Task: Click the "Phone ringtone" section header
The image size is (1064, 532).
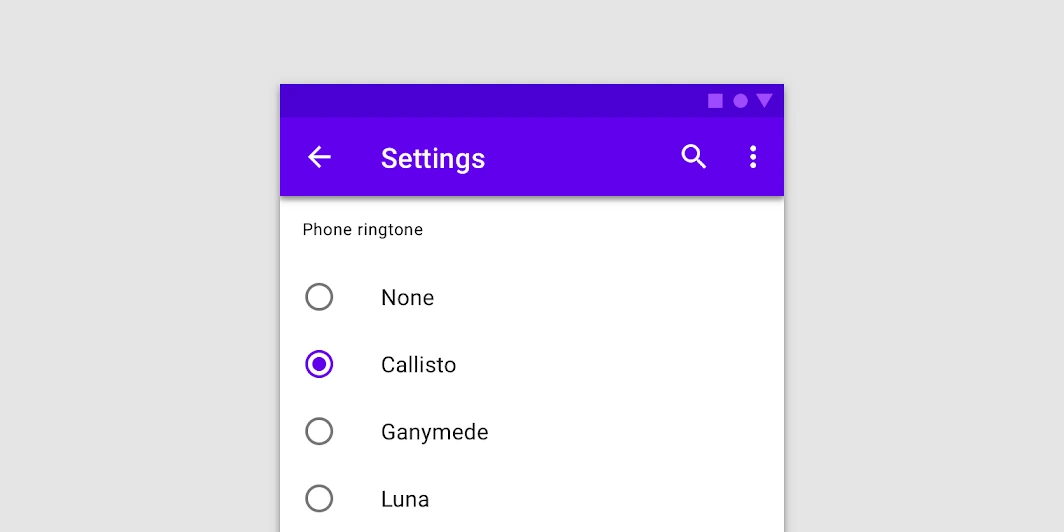Action: click(363, 230)
